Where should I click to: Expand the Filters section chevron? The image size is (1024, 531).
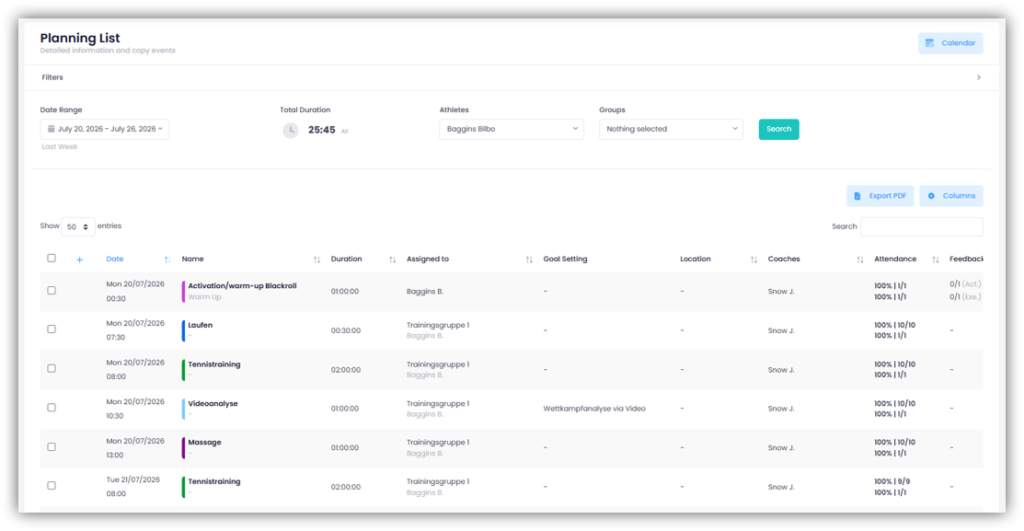[x=978, y=77]
